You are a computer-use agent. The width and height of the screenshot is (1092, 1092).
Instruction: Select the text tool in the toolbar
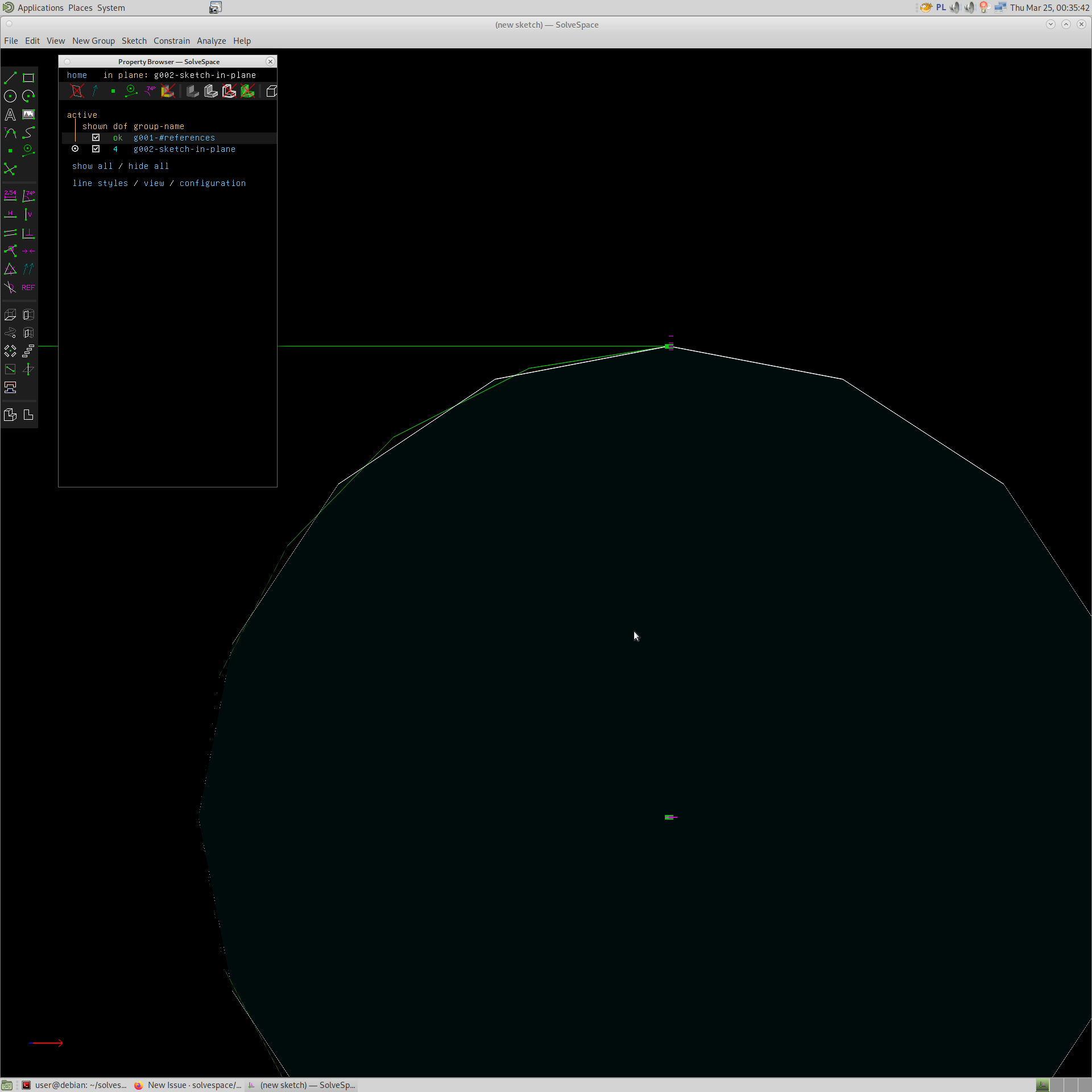click(x=10, y=114)
